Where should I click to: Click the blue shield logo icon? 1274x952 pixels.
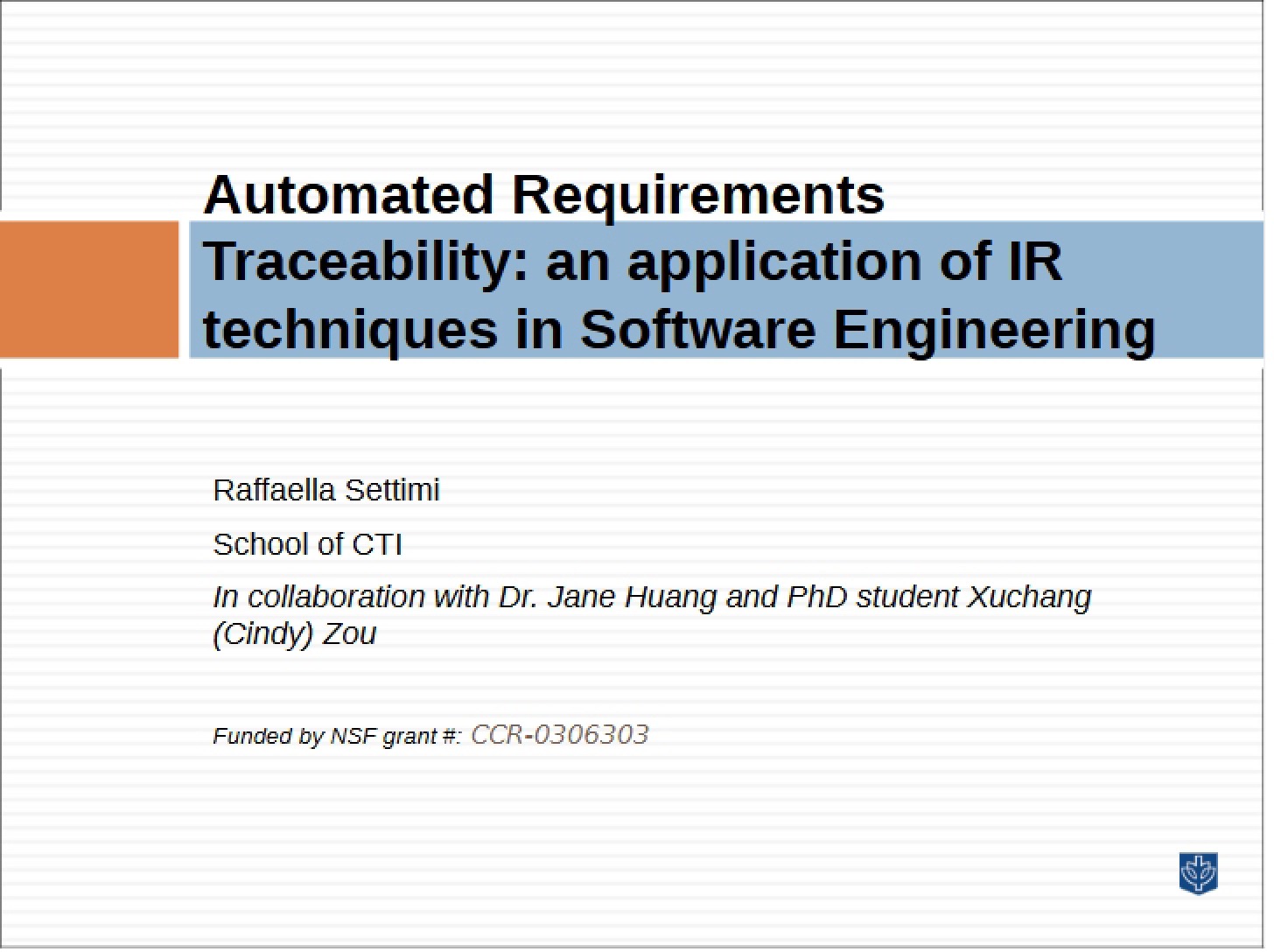coord(1199,874)
